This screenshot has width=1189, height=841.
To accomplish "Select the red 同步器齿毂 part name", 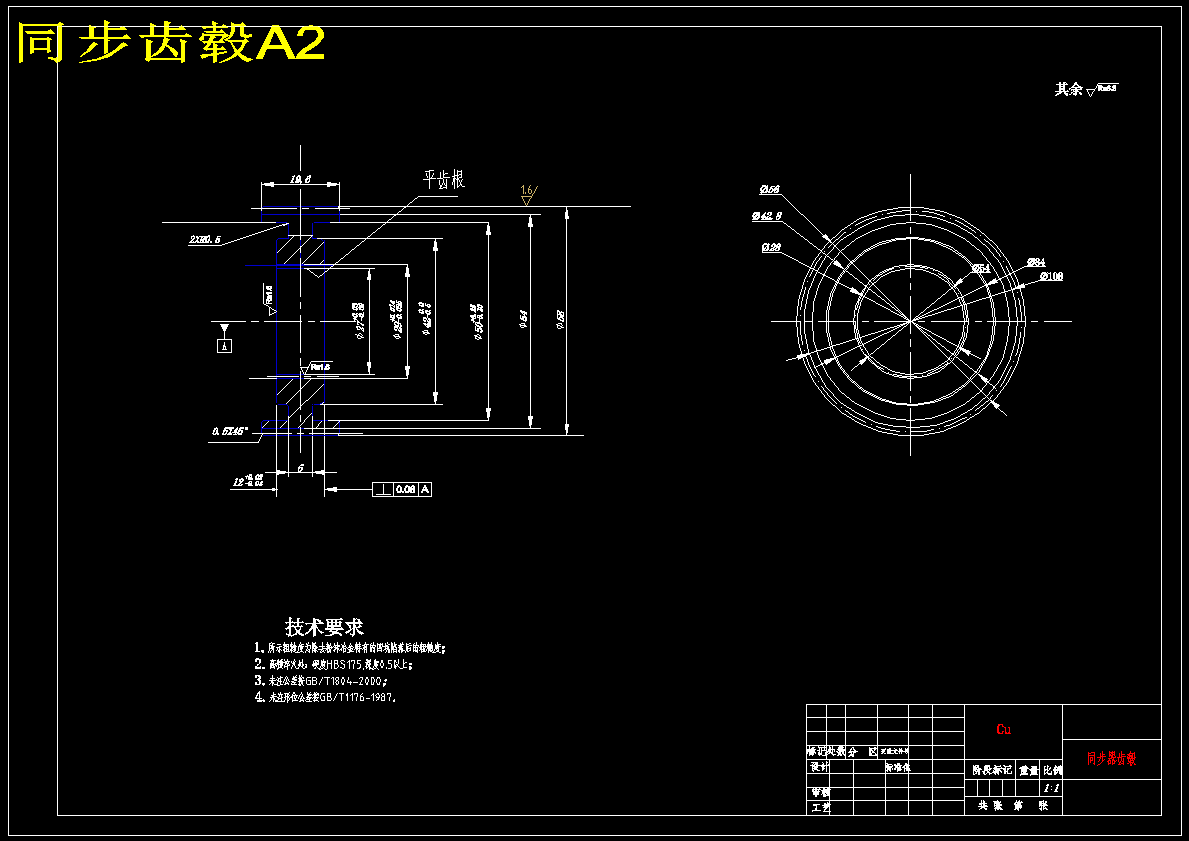I will [x=1112, y=758].
